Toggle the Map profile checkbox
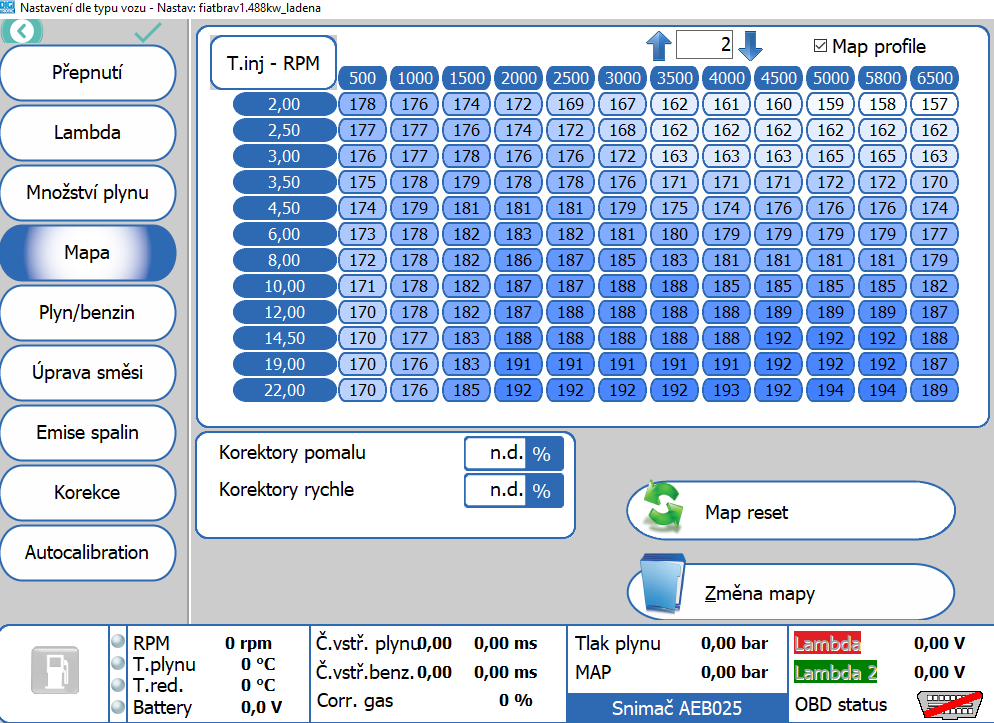Image resolution: width=994 pixels, height=723 pixels. click(x=821, y=46)
